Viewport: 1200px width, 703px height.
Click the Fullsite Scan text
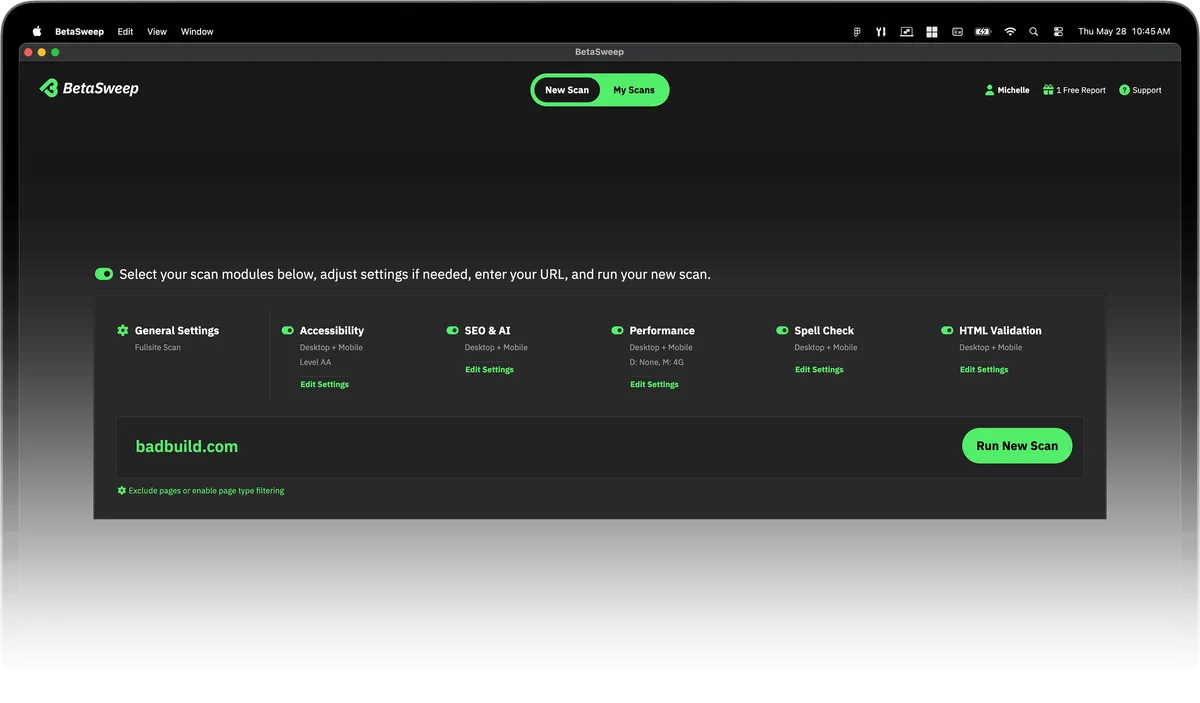click(x=158, y=348)
